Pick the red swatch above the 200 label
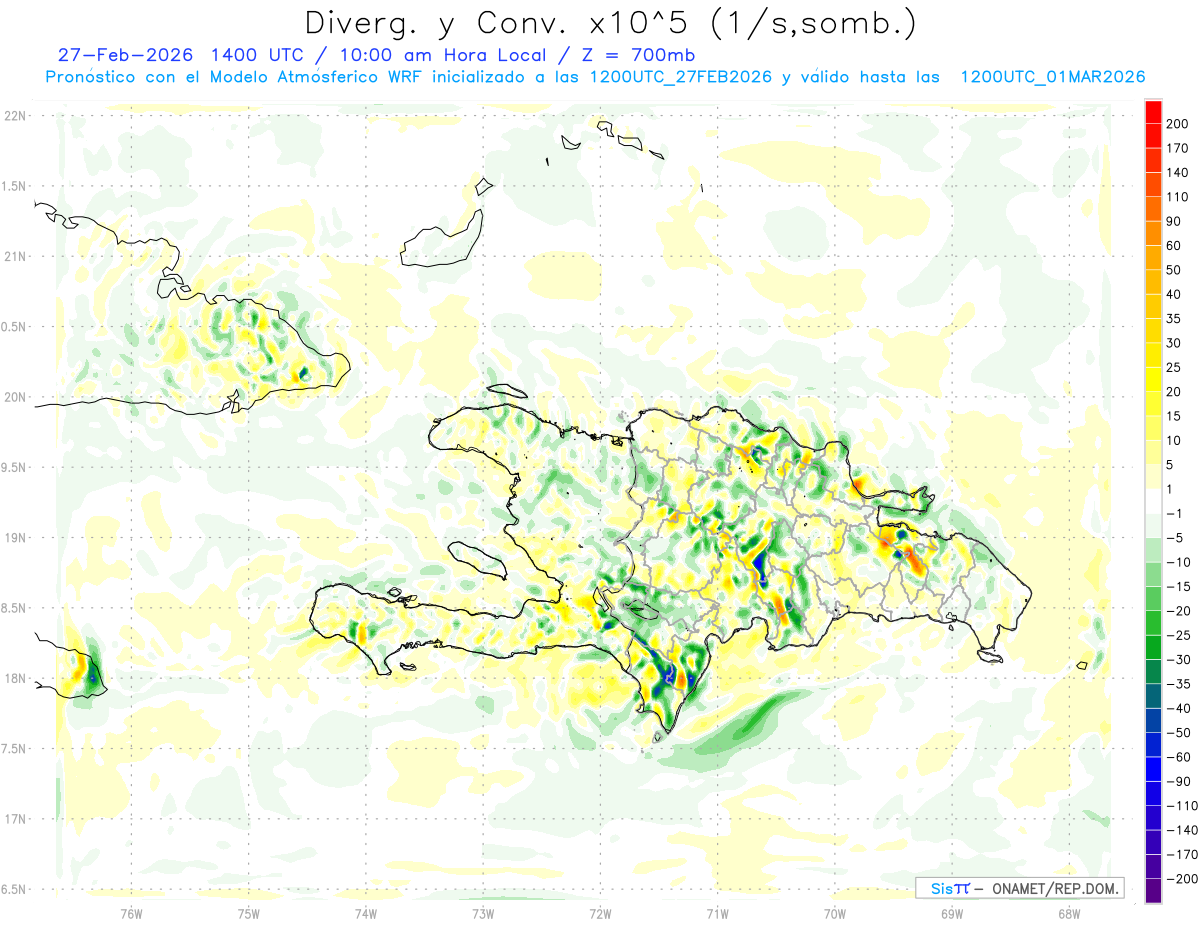Viewport: 1200px width, 927px height. point(1154,112)
